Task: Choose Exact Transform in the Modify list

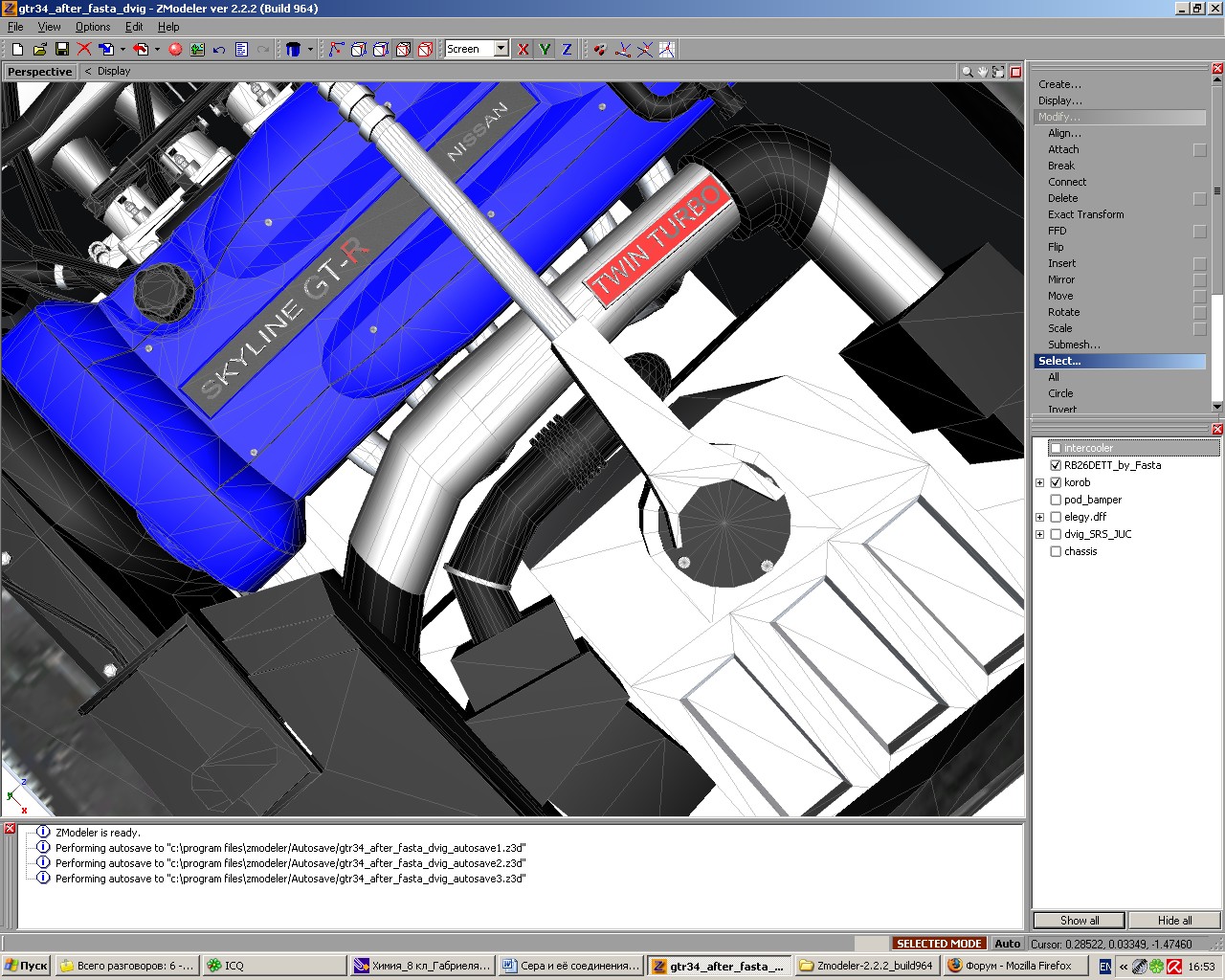Action: (1085, 214)
